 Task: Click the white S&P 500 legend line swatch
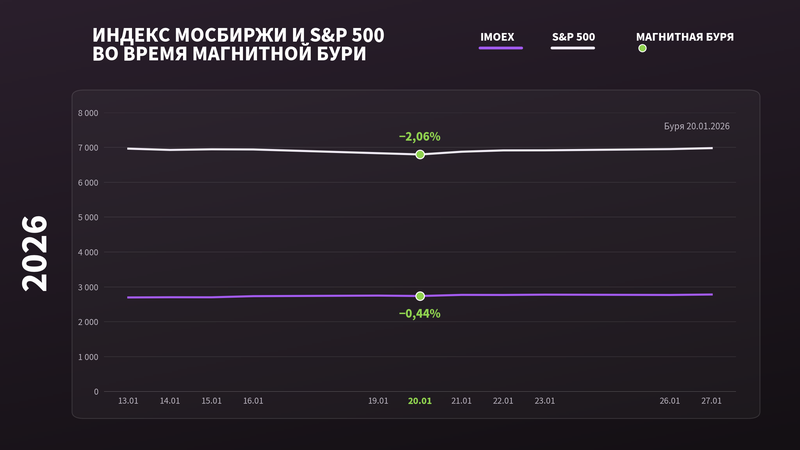(x=572, y=48)
